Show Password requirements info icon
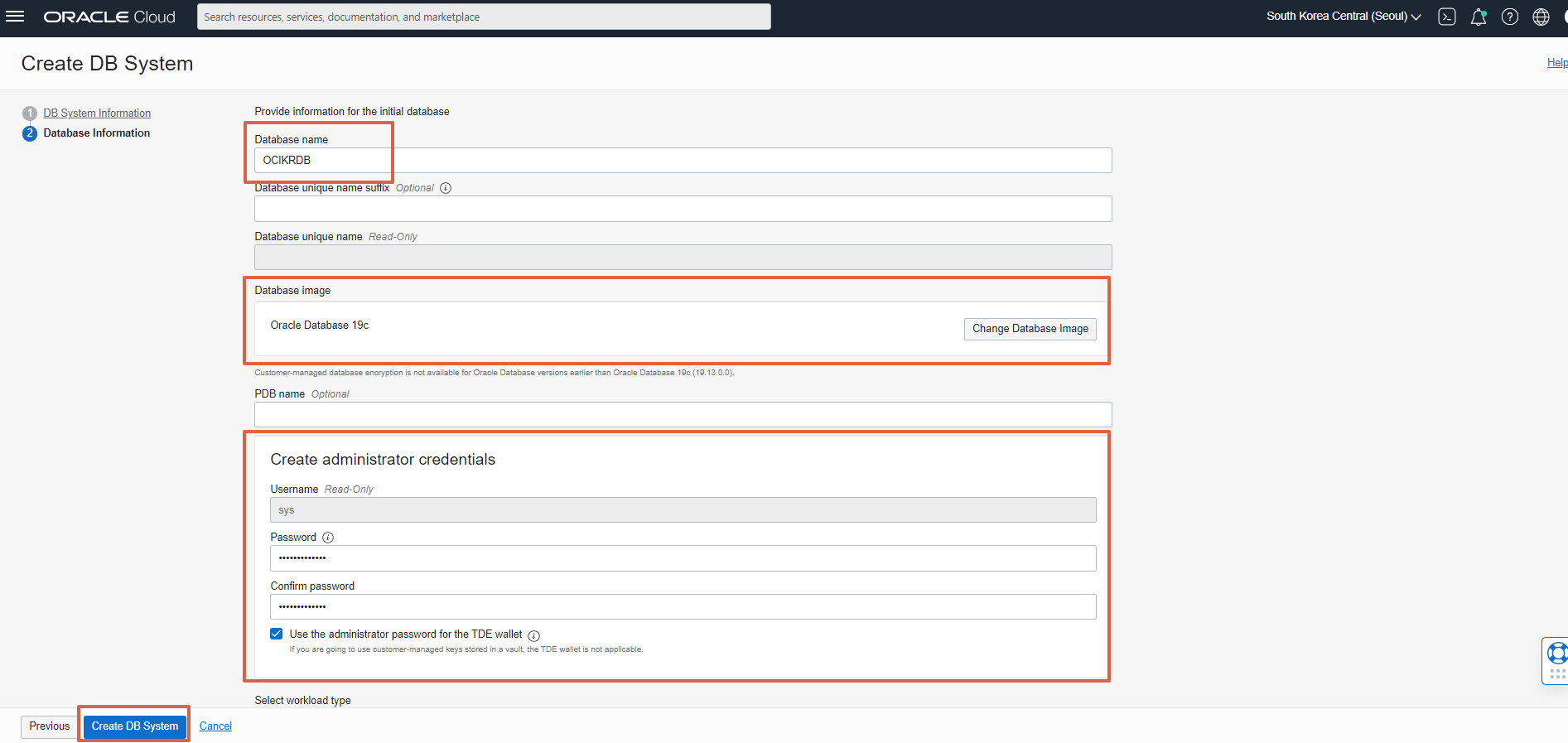 pos(328,538)
